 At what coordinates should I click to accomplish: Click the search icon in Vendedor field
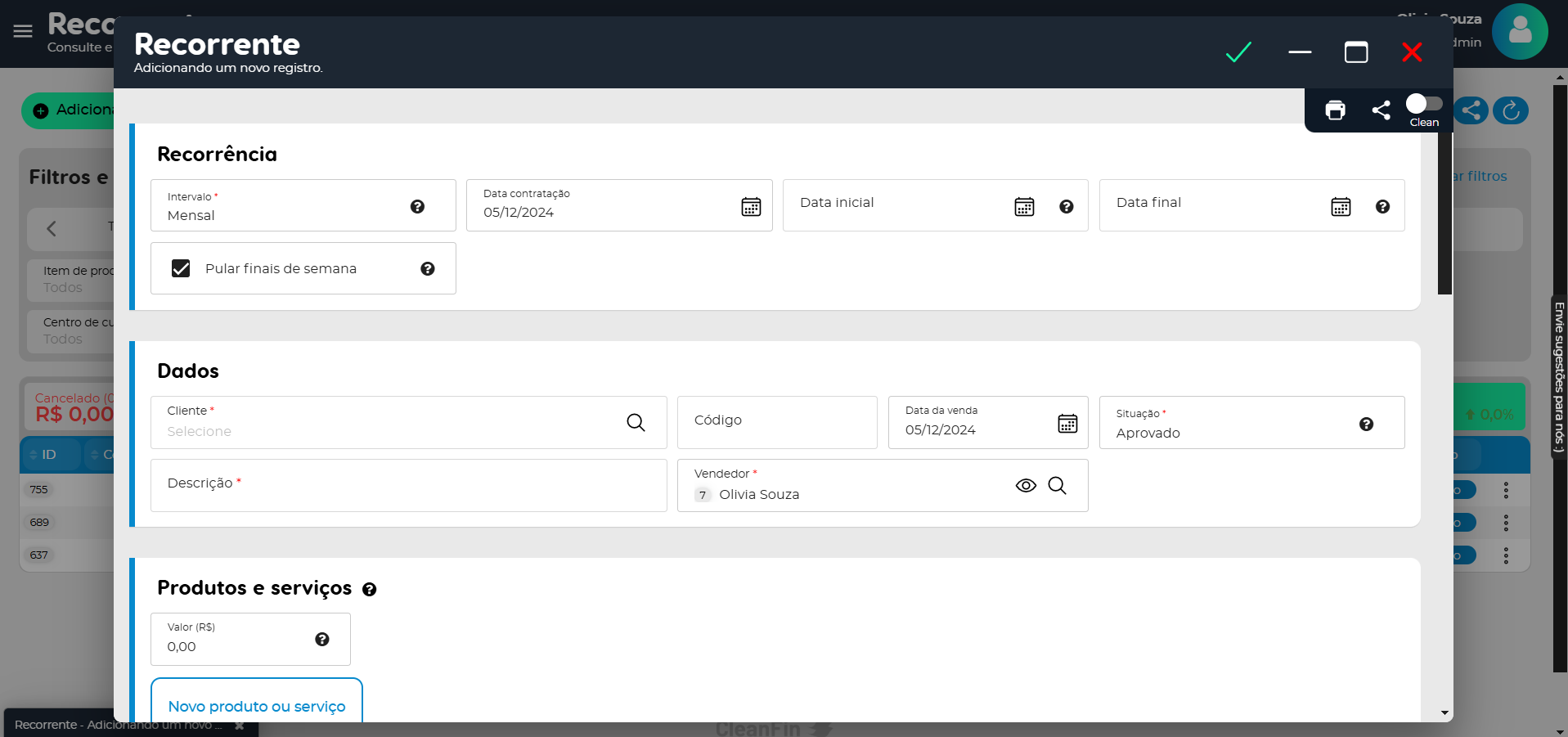1057,486
